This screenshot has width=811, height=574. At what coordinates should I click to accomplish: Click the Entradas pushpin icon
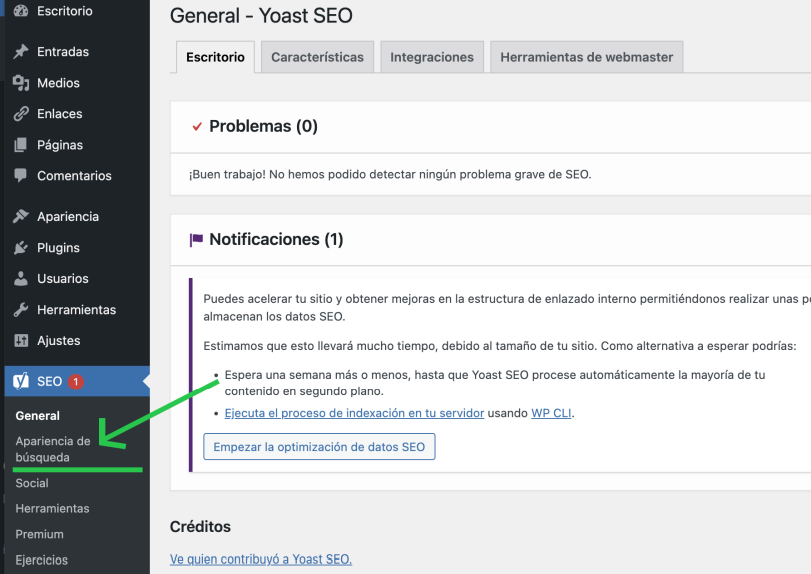(x=21, y=52)
